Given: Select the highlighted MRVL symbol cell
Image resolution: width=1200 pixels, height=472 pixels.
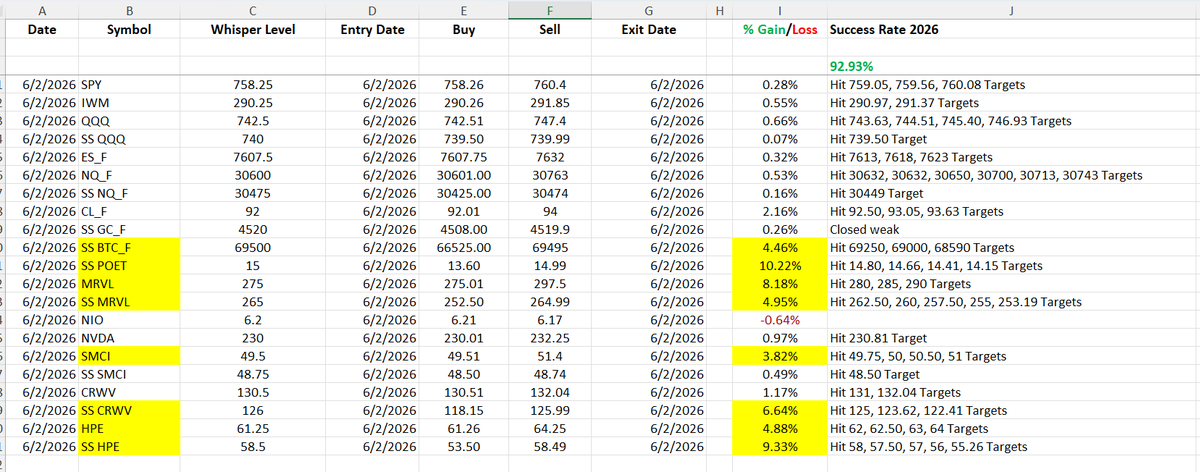Looking at the screenshot, I should pos(129,283).
